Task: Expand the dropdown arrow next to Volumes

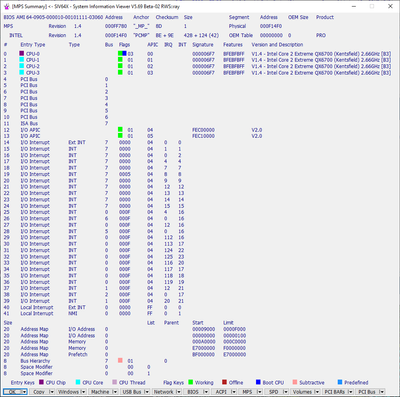Action: [317, 392]
